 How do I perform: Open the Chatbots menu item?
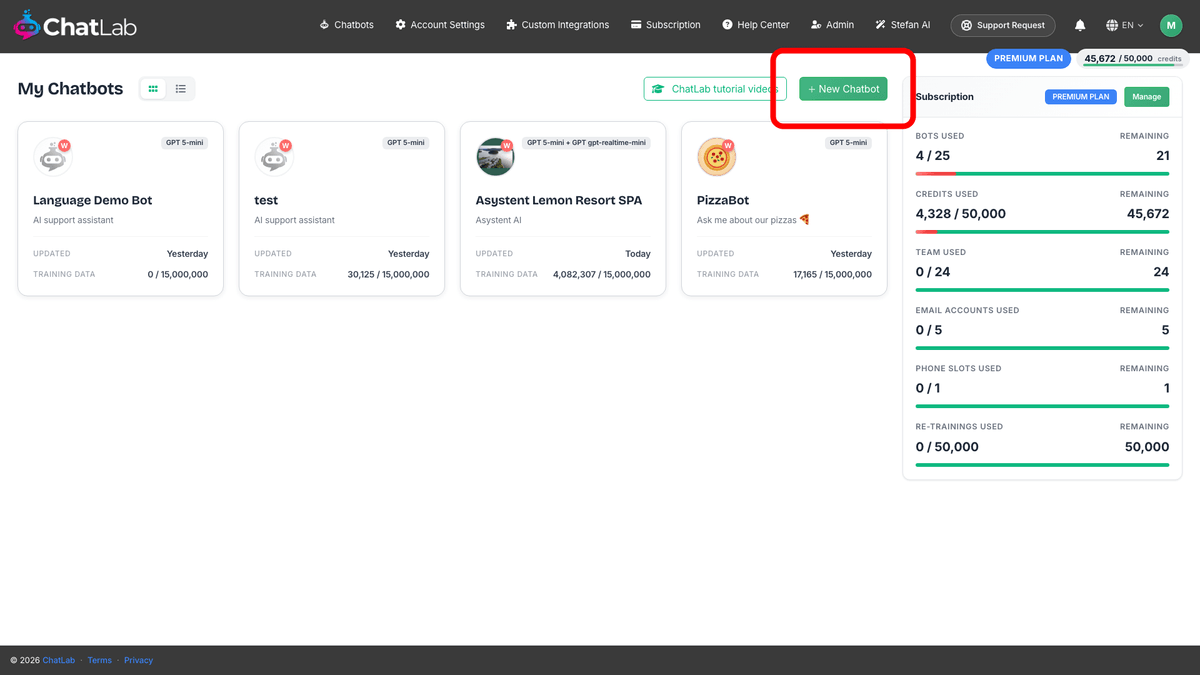click(x=346, y=25)
